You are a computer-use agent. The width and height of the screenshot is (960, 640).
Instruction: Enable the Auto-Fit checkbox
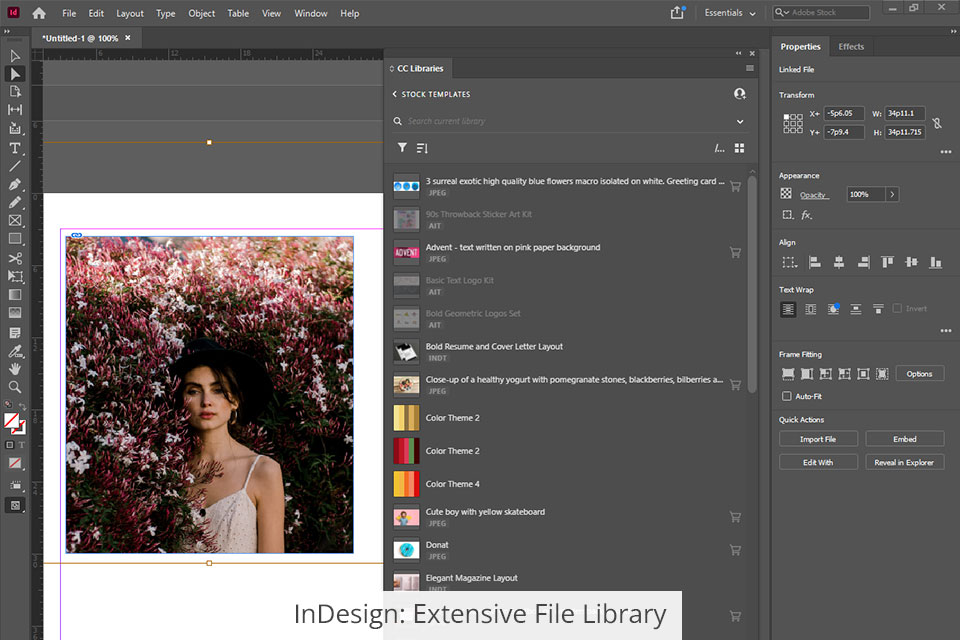tap(787, 396)
